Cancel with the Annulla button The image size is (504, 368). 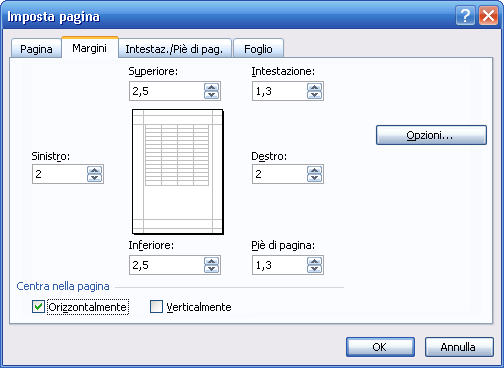(x=459, y=347)
